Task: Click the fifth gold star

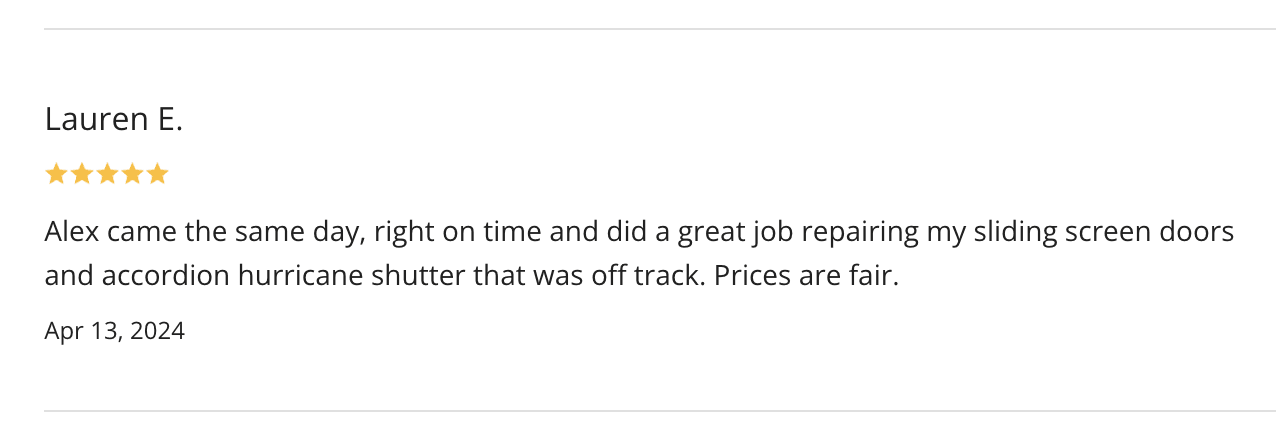Action: coord(157,175)
